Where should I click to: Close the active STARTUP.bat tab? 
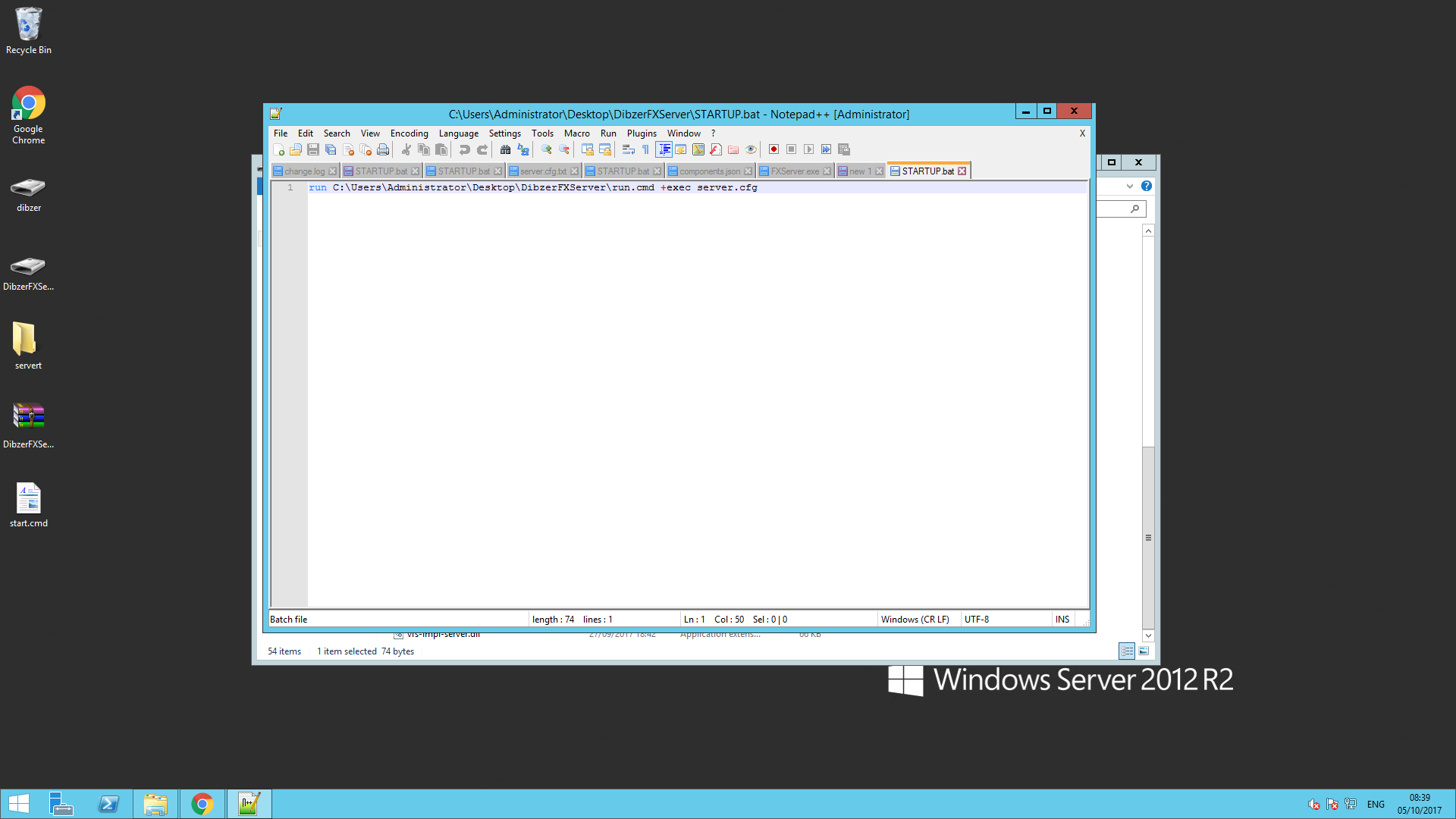click(x=962, y=171)
